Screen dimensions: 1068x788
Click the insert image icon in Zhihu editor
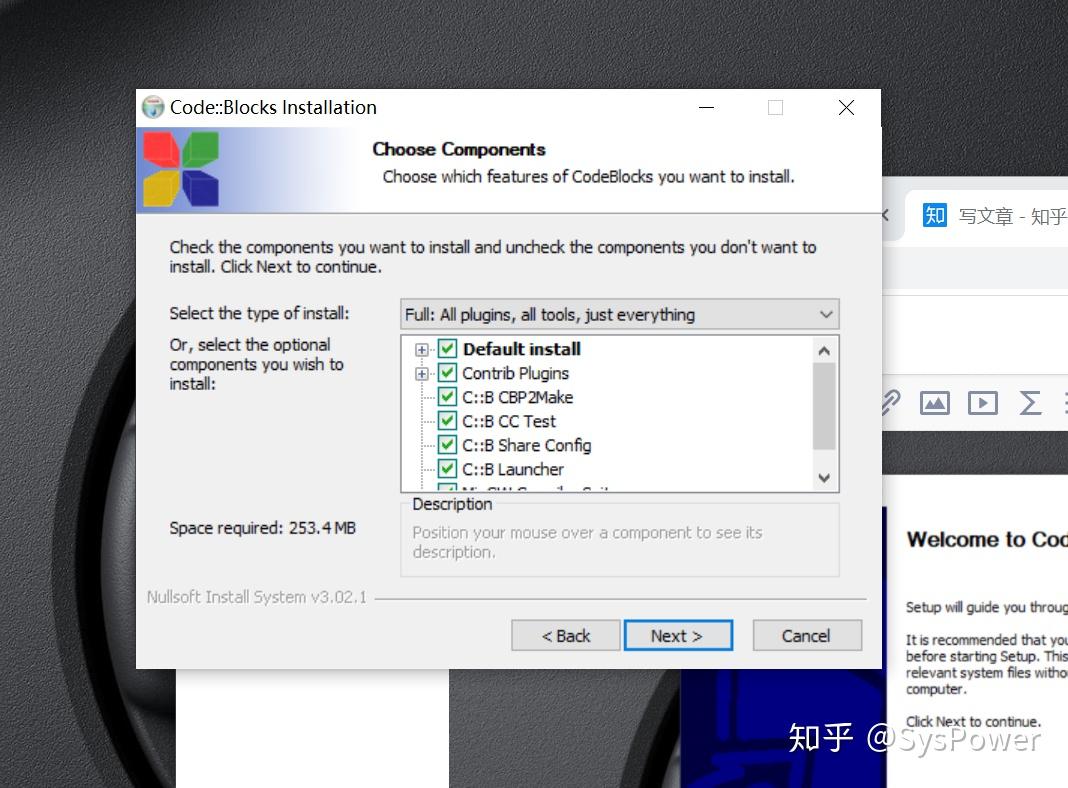(x=934, y=403)
